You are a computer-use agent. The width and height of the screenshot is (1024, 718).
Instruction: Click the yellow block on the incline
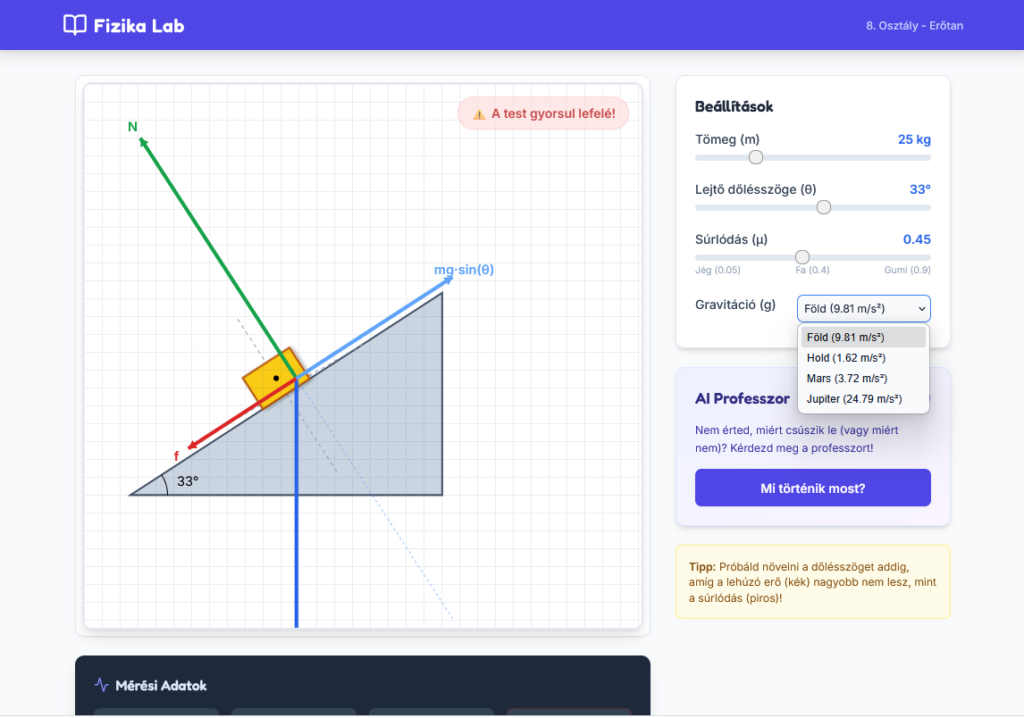coord(274,378)
